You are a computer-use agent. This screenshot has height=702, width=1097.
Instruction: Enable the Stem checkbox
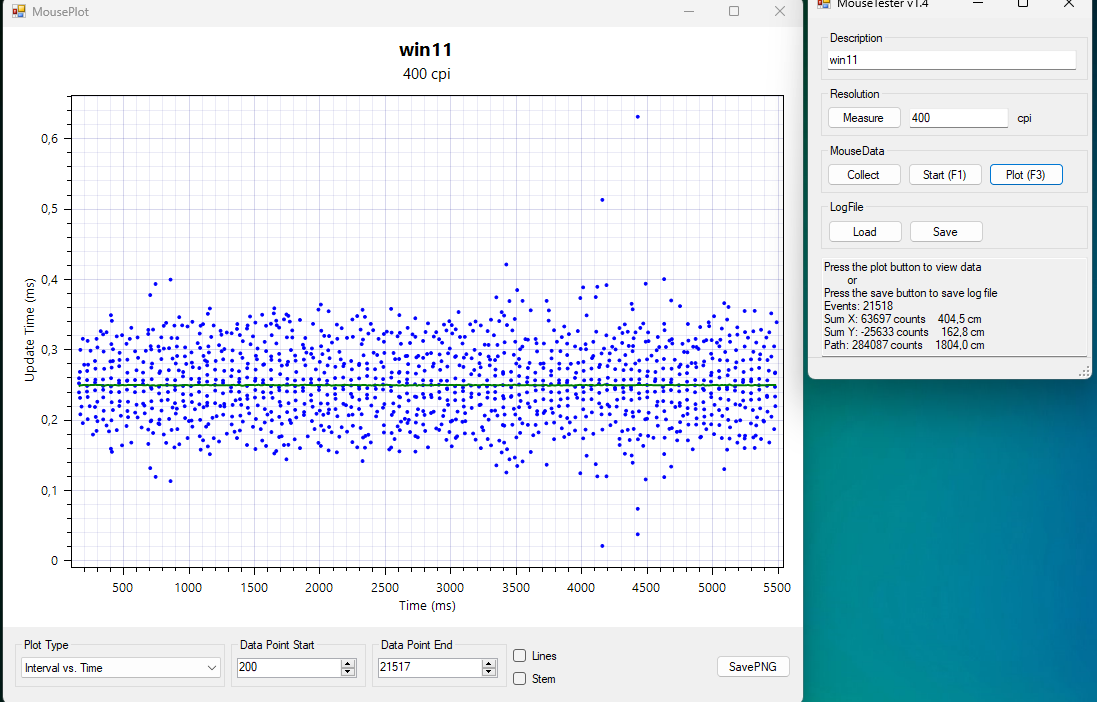tap(520, 679)
